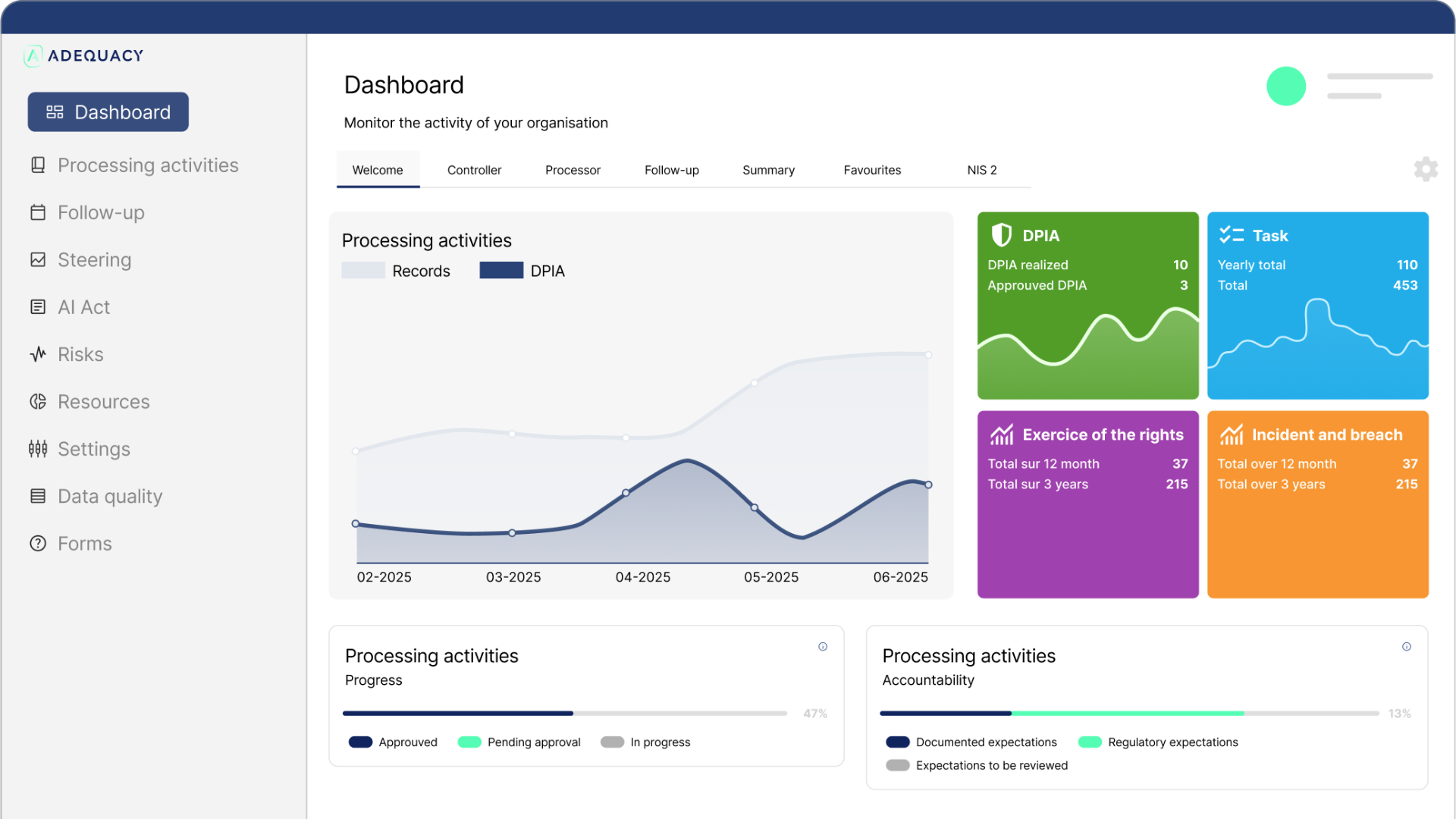
Task: Open the green user avatar
Action: click(1285, 86)
